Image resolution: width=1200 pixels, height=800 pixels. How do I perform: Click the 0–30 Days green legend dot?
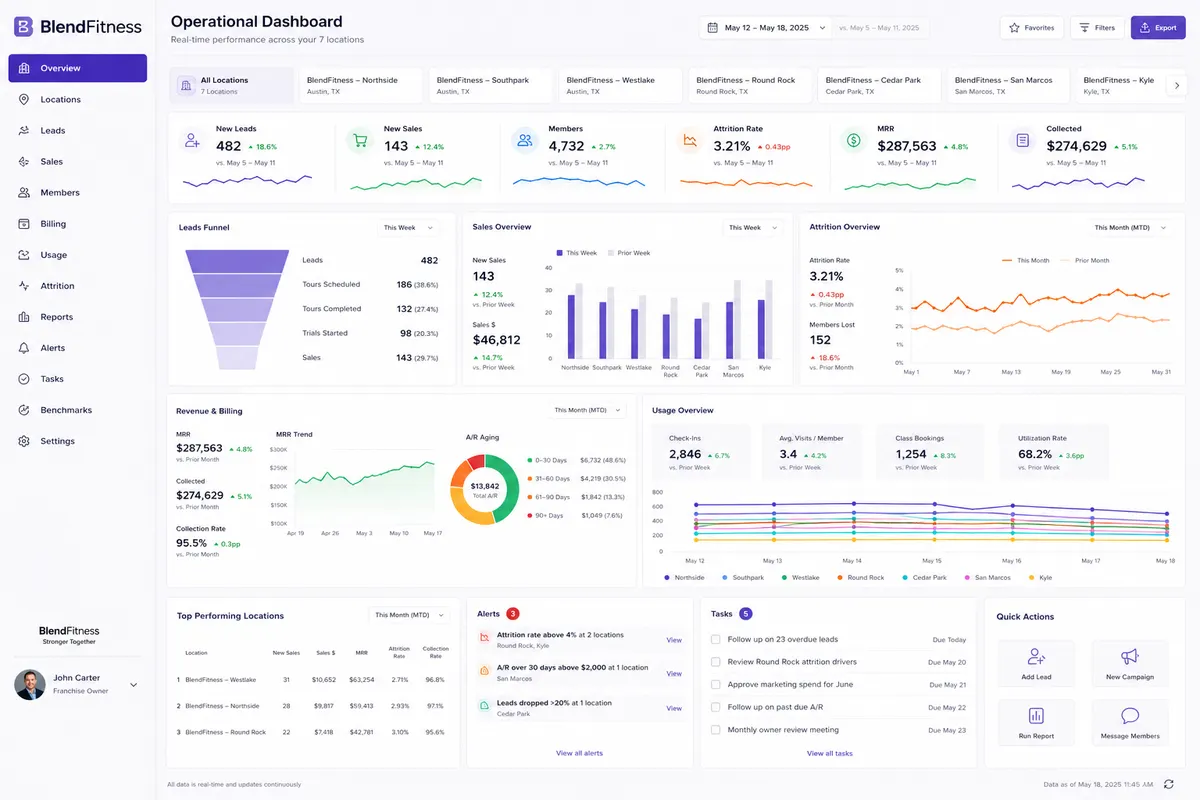[529, 460]
